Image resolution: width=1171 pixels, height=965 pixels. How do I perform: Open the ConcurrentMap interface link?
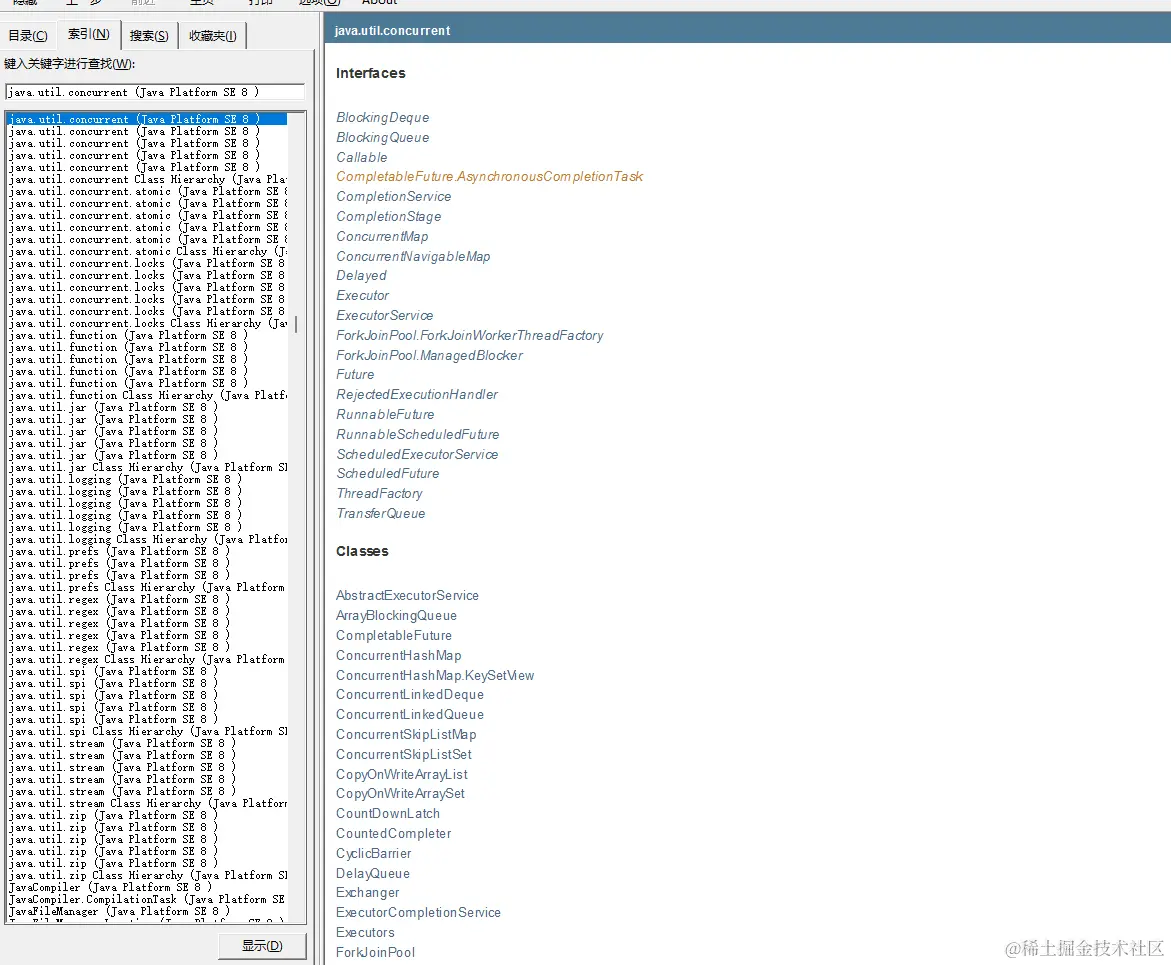pos(382,237)
